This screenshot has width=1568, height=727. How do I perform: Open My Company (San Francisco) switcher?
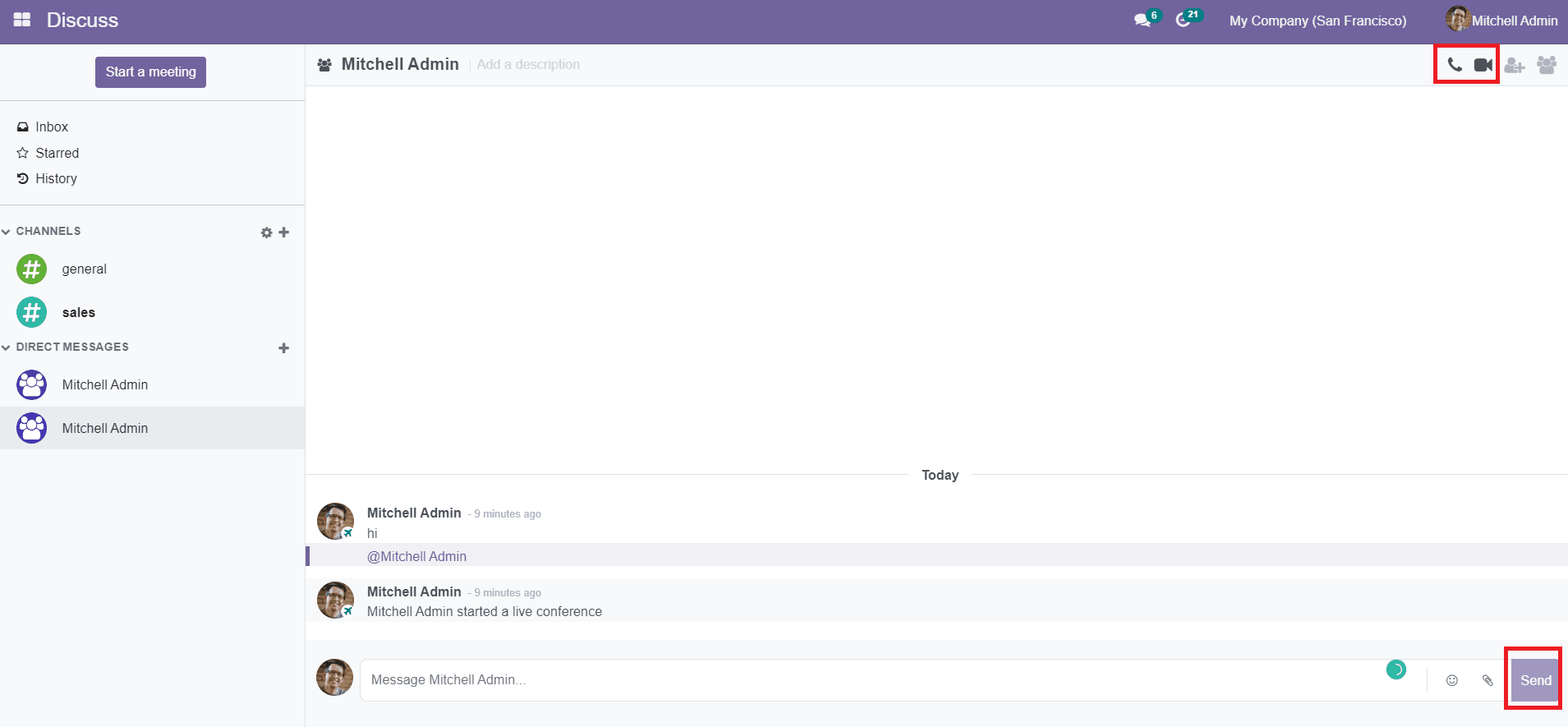[1317, 21]
